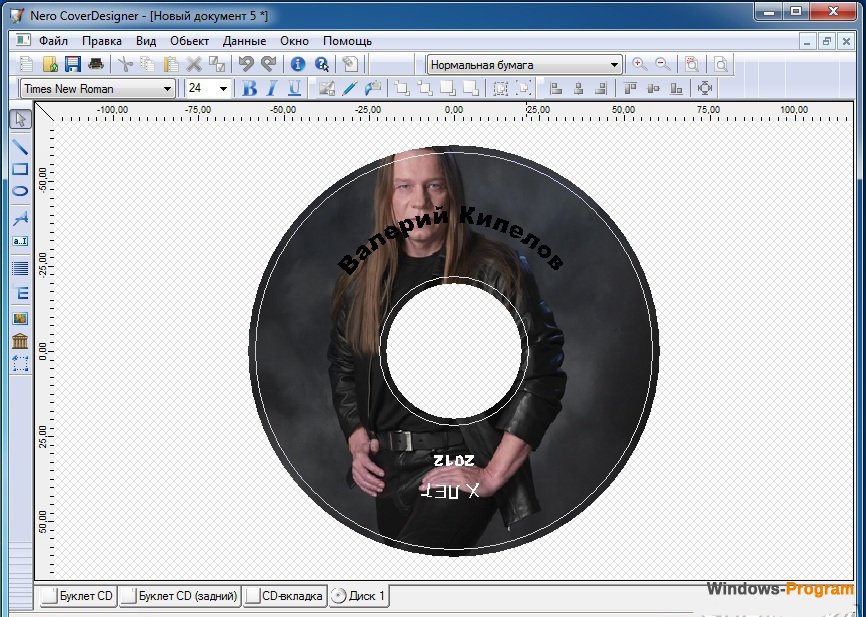Open the Файл menu

pos(53,41)
